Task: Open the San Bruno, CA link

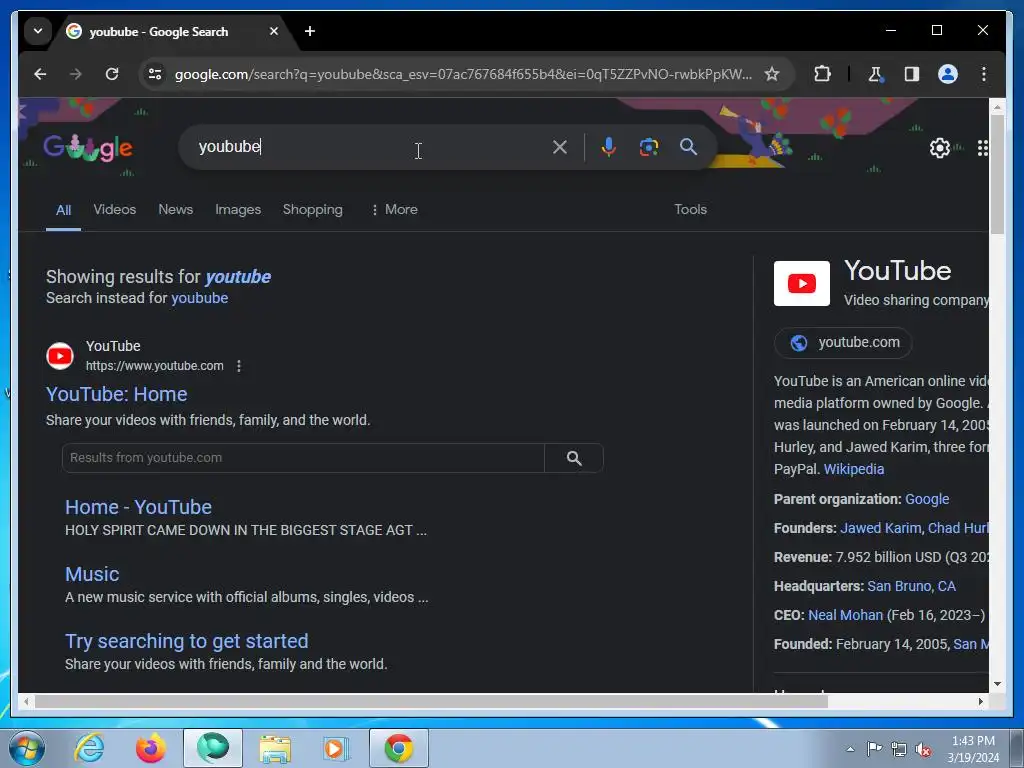Action: click(x=911, y=586)
